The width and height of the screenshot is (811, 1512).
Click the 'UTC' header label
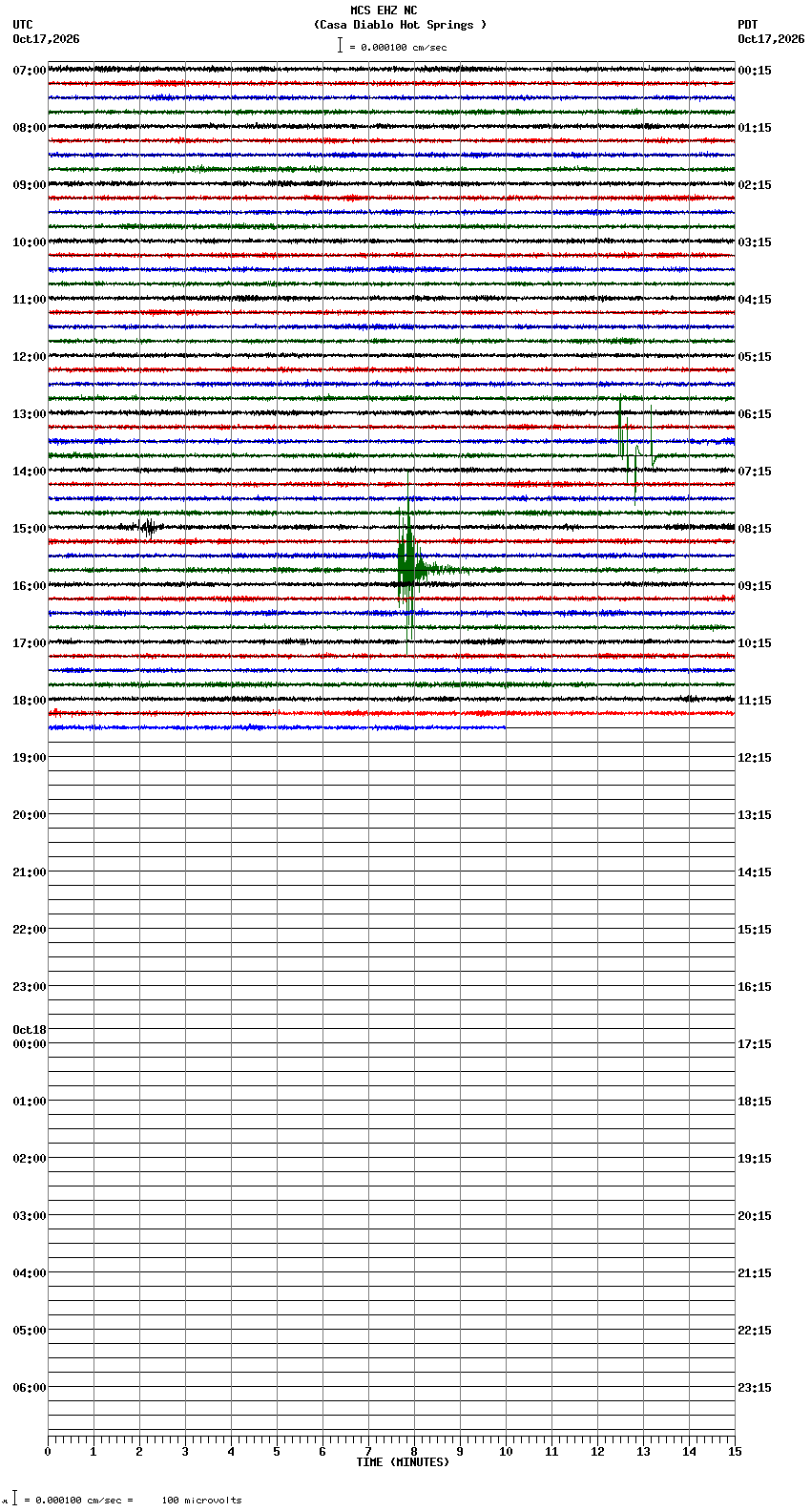click(x=23, y=25)
